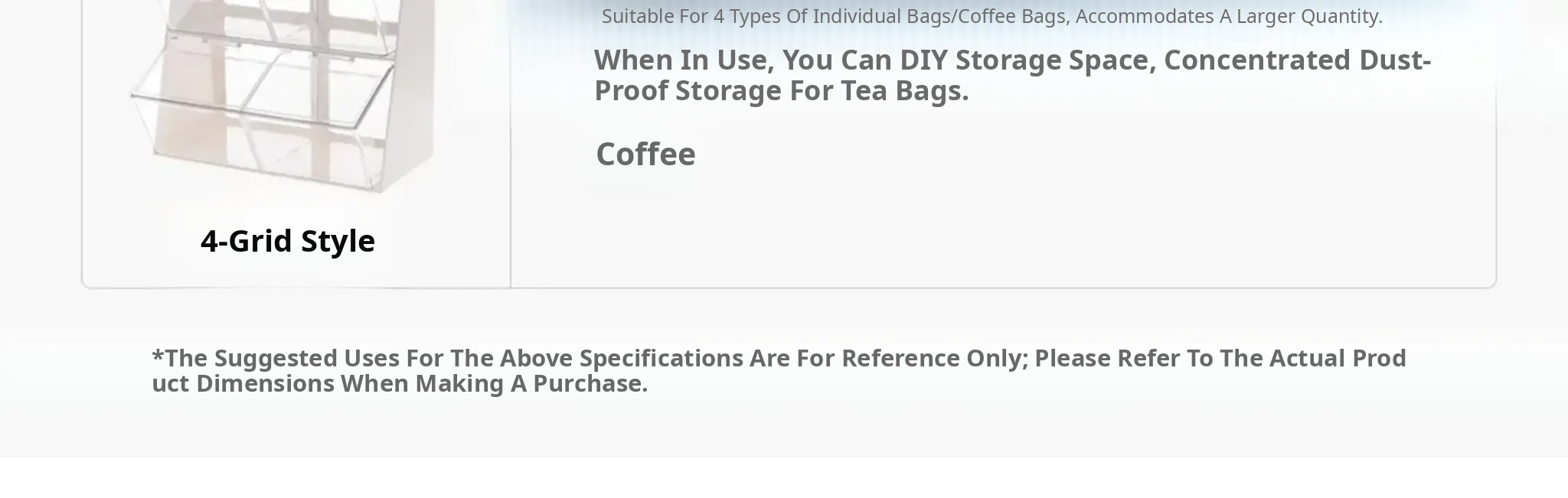The width and height of the screenshot is (1568, 498).
Task: Click the asterisk starting the disclaimer note
Action: click(158, 356)
